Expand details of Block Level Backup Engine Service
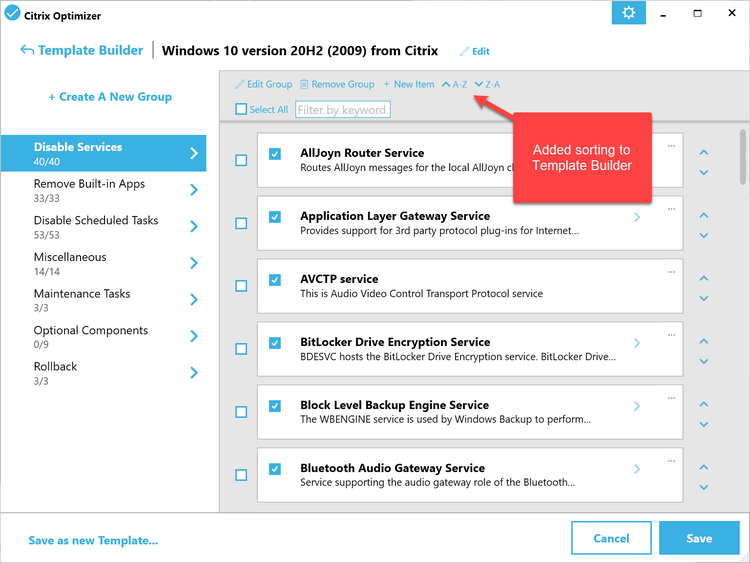 pos(637,406)
